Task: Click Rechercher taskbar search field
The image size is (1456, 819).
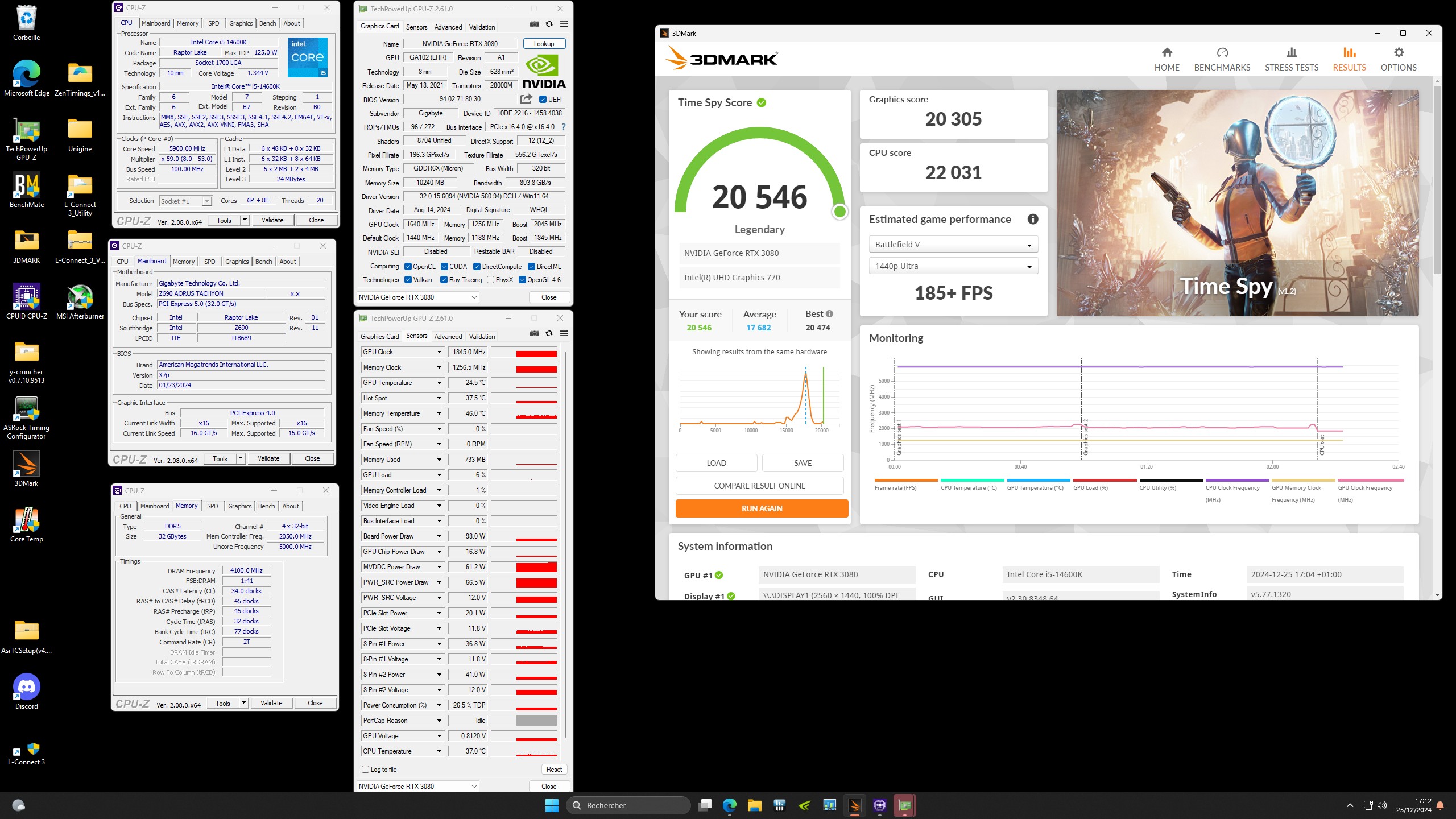Action: pos(628,805)
